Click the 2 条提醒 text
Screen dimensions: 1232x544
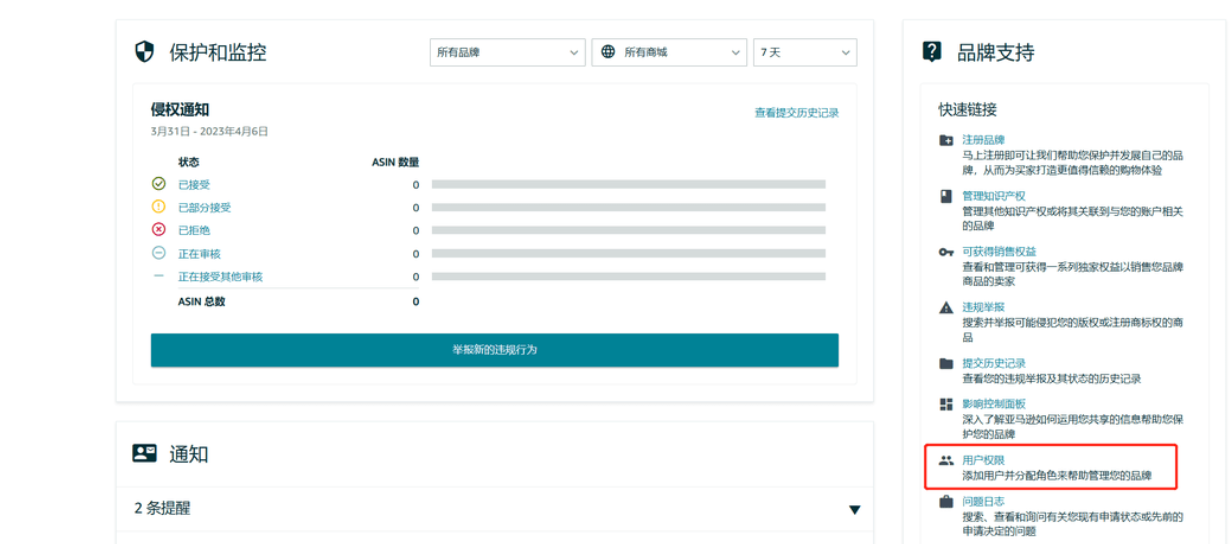point(162,508)
